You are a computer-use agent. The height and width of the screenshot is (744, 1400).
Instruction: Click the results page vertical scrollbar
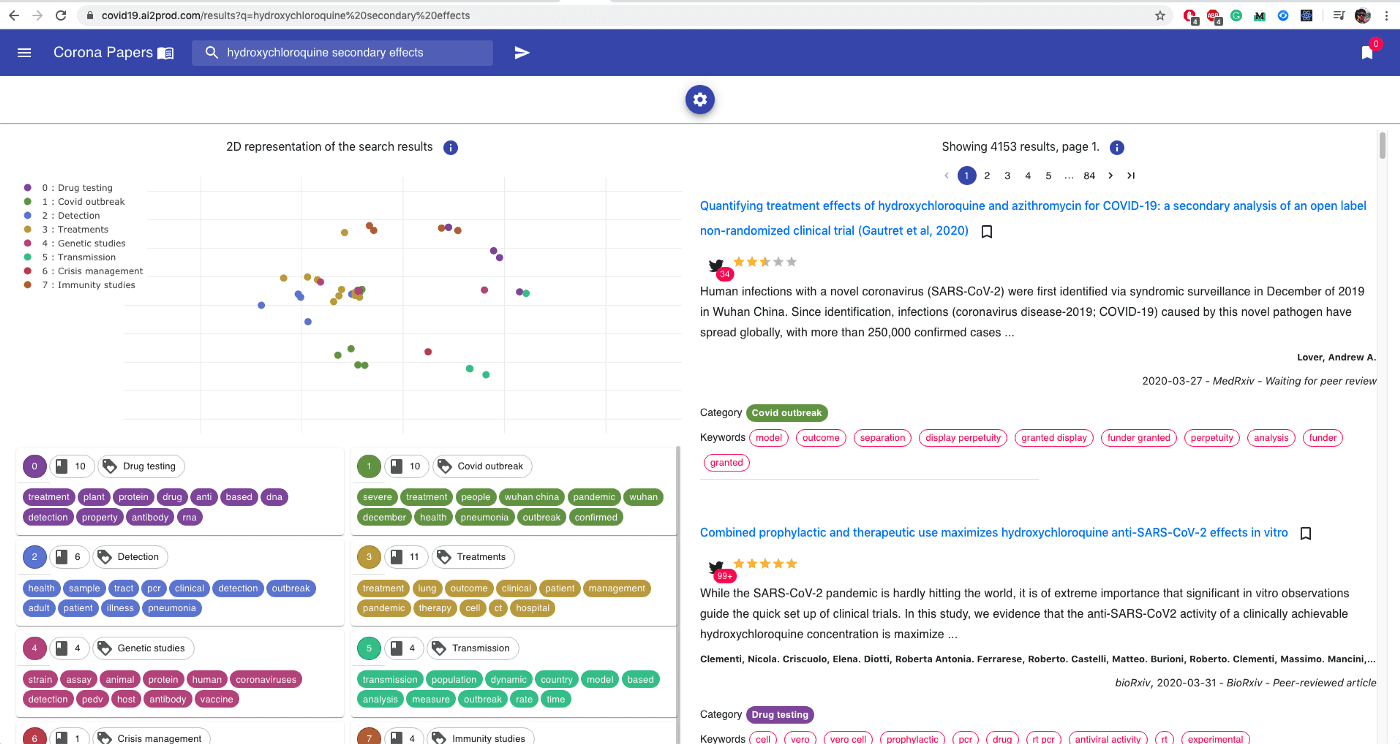(x=1383, y=145)
